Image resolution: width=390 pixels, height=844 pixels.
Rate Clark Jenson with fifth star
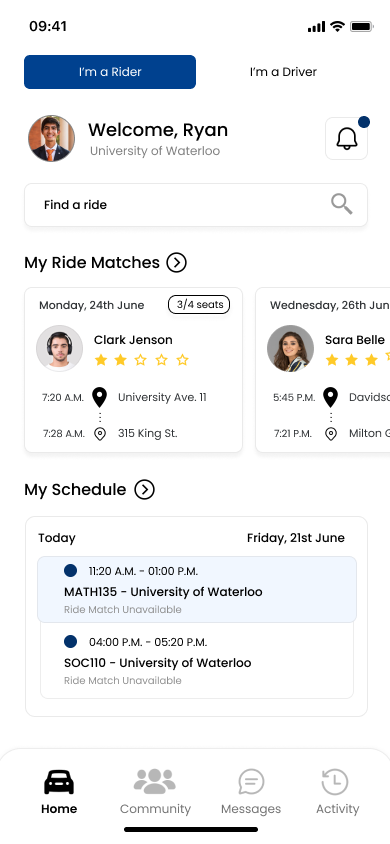point(183,360)
